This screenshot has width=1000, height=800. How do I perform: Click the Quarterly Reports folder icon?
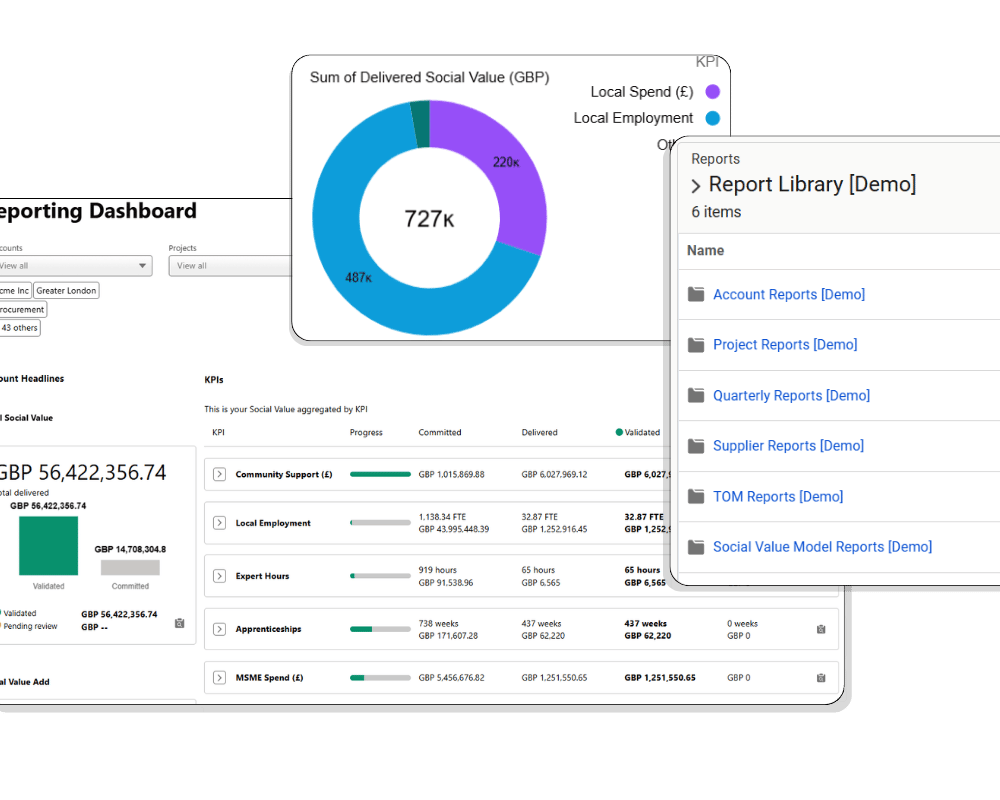point(696,395)
